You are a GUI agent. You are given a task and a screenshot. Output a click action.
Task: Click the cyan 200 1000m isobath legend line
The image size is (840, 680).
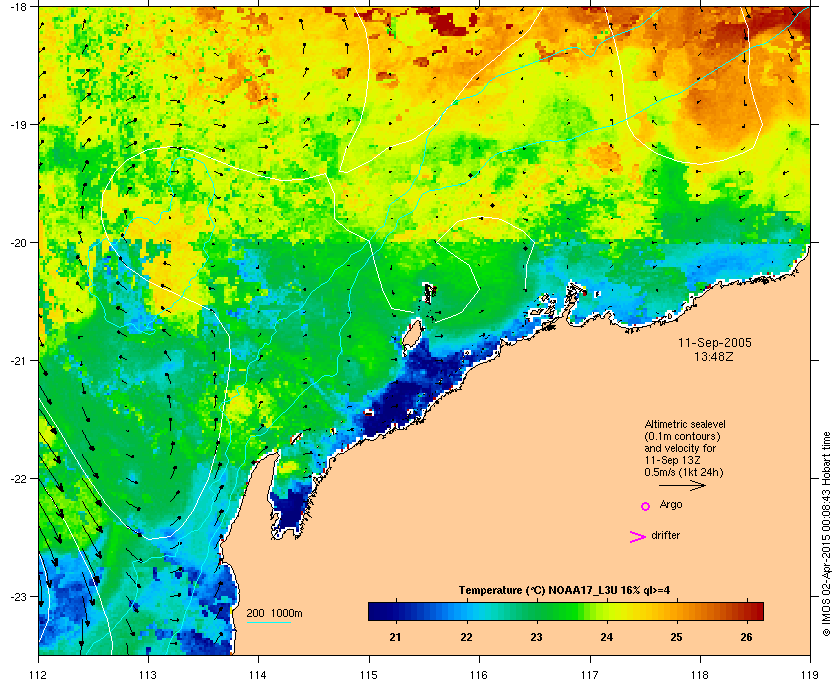tap(268, 622)
